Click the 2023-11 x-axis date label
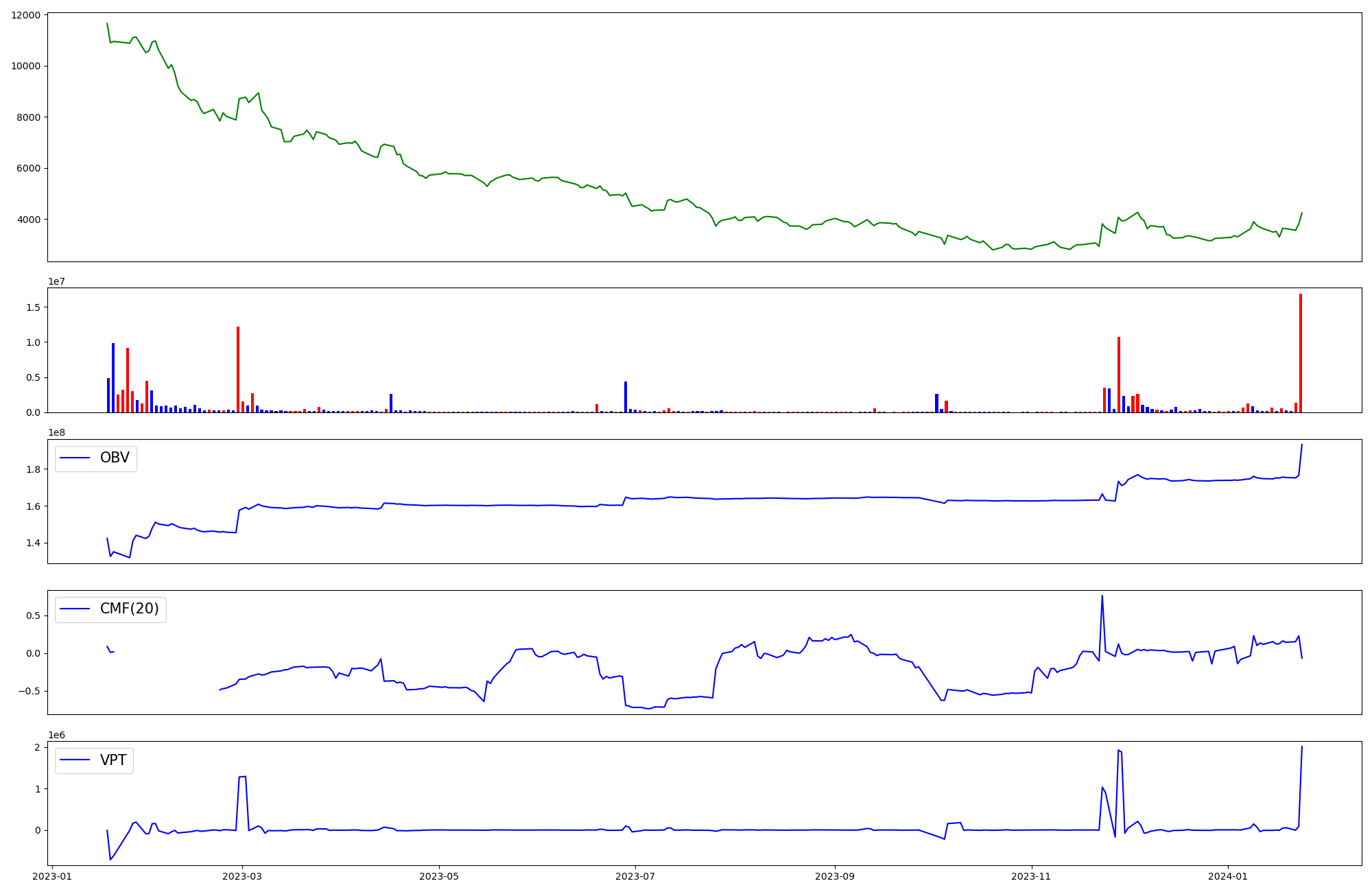 point(1032,876)
